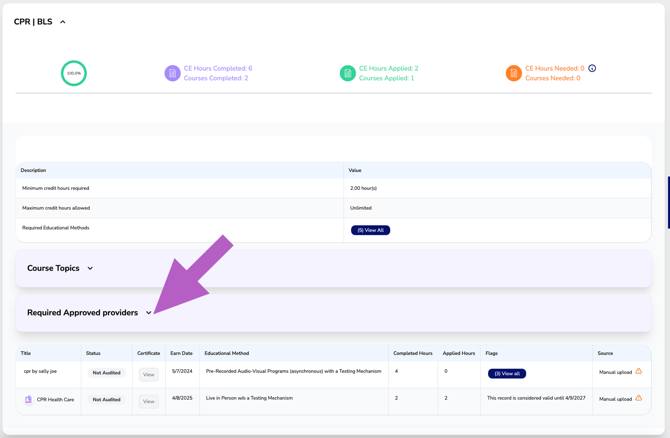Click warning icon on sally joe row
This screenshot has height=438, width=670.
click(x=639, y=372)
